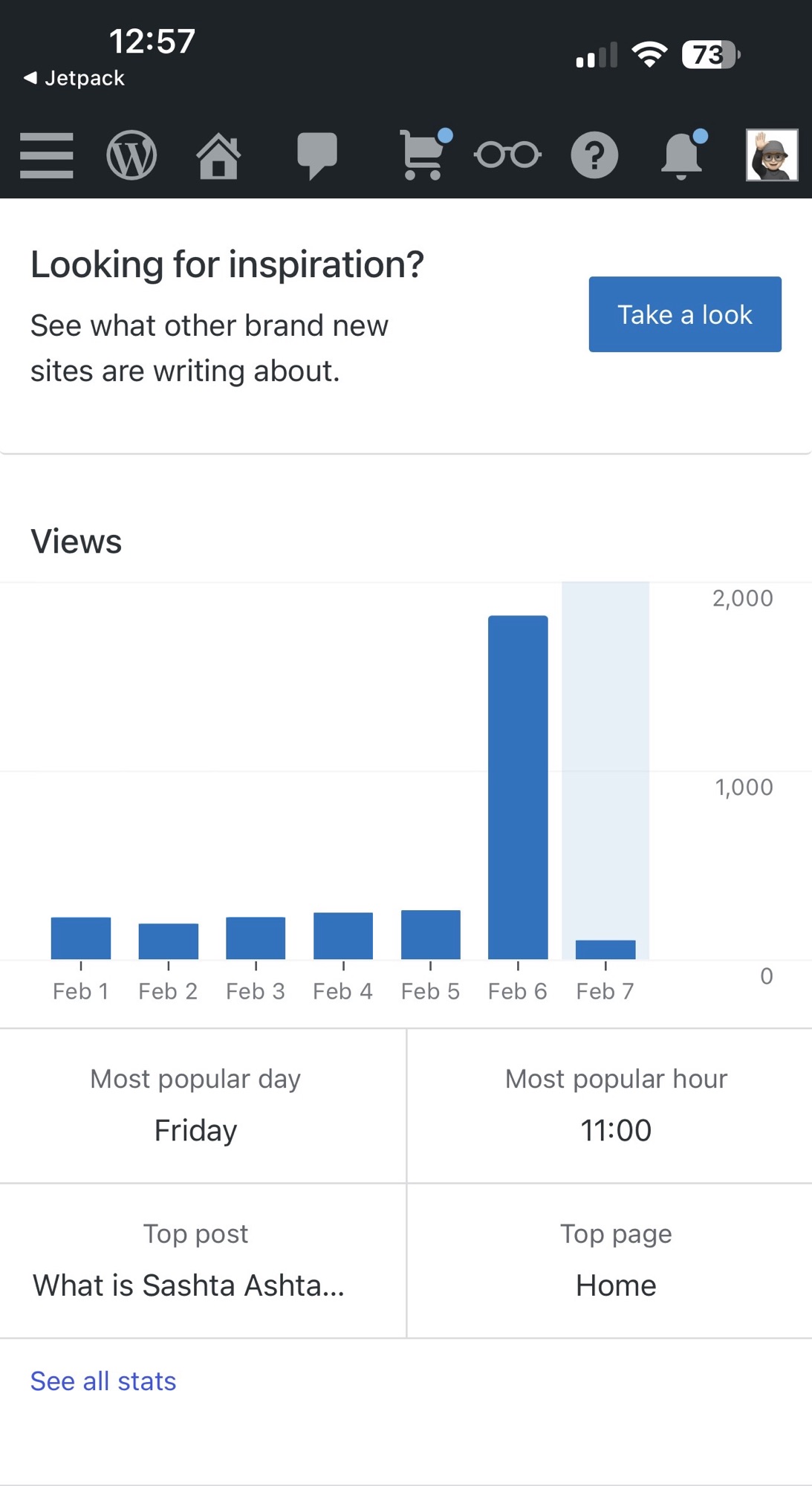Open the top post What is Sashta Ashta

[x=187, y=1285]
